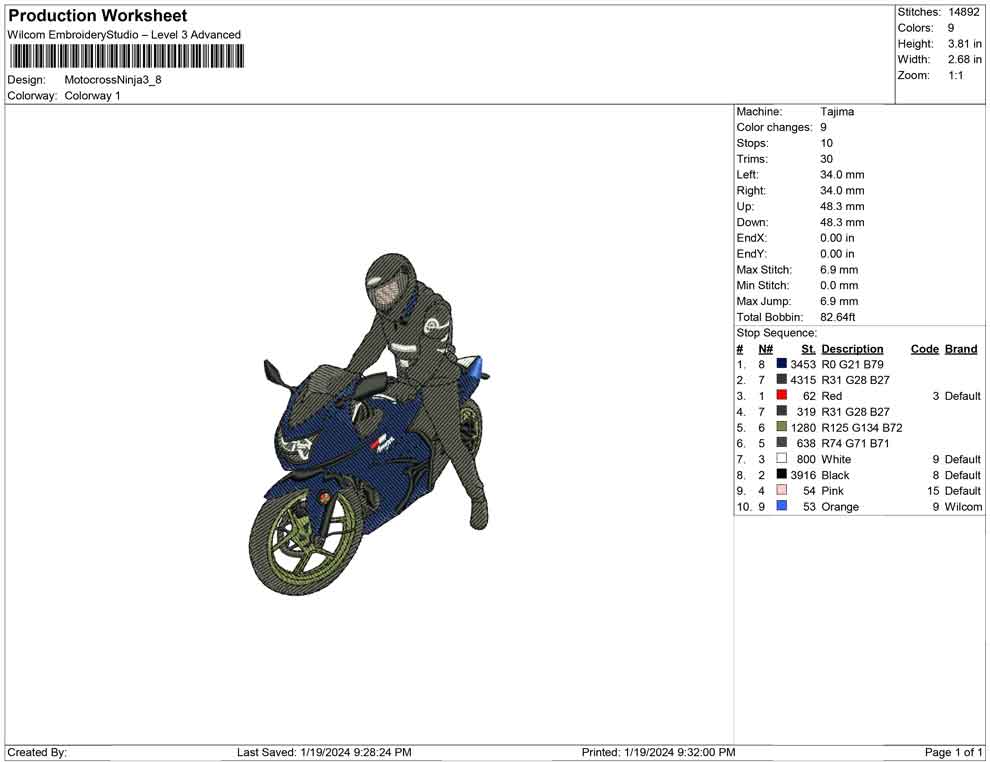Click the Production Worksheet title

pyautogui.click(x=97, y=15)
